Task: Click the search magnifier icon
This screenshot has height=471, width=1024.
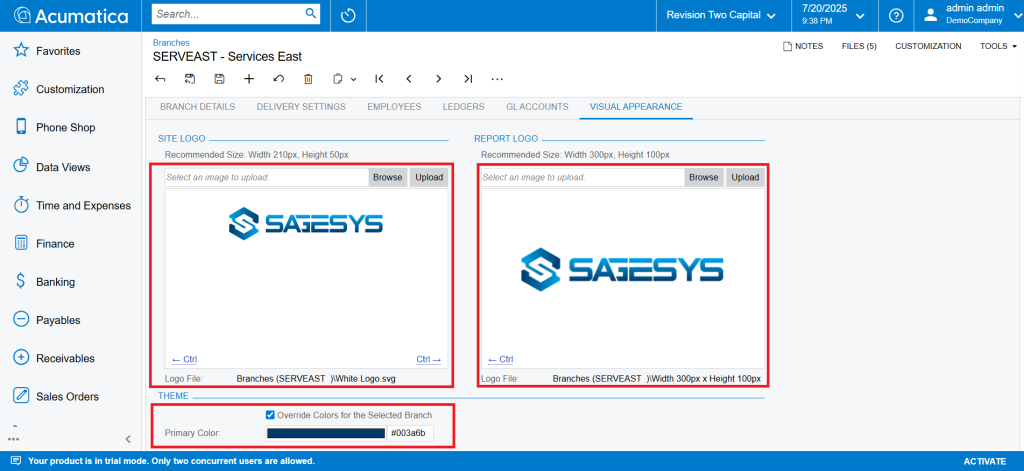Action: click(311, 15)
